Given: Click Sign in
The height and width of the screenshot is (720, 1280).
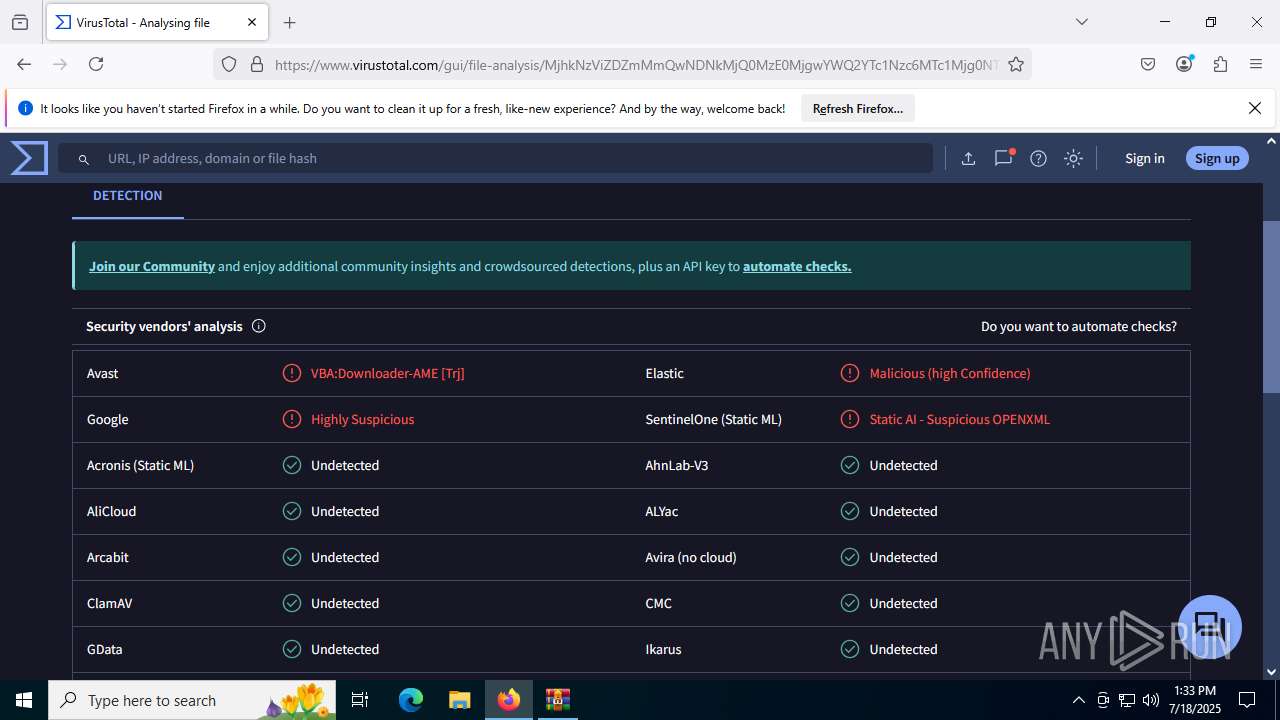Looking at the screenshot, I should click(x=1144, y=158).
